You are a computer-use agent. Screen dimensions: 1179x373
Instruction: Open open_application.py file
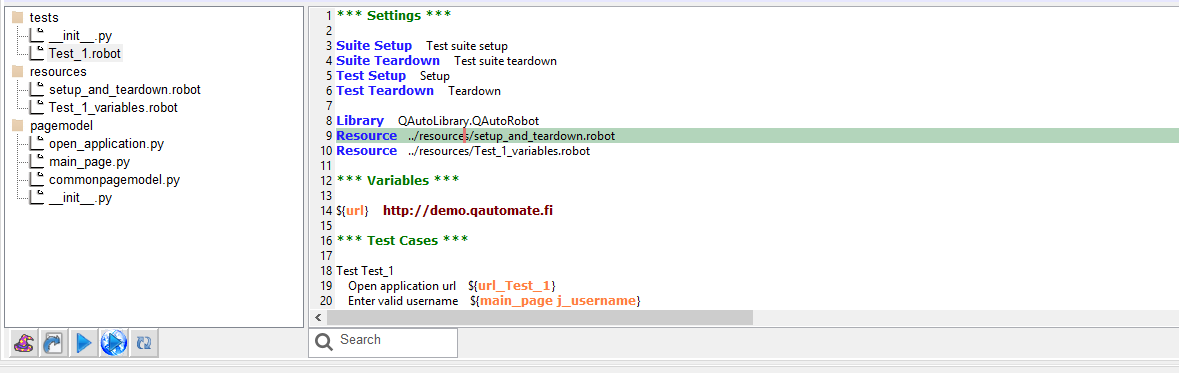click(106, 144)
